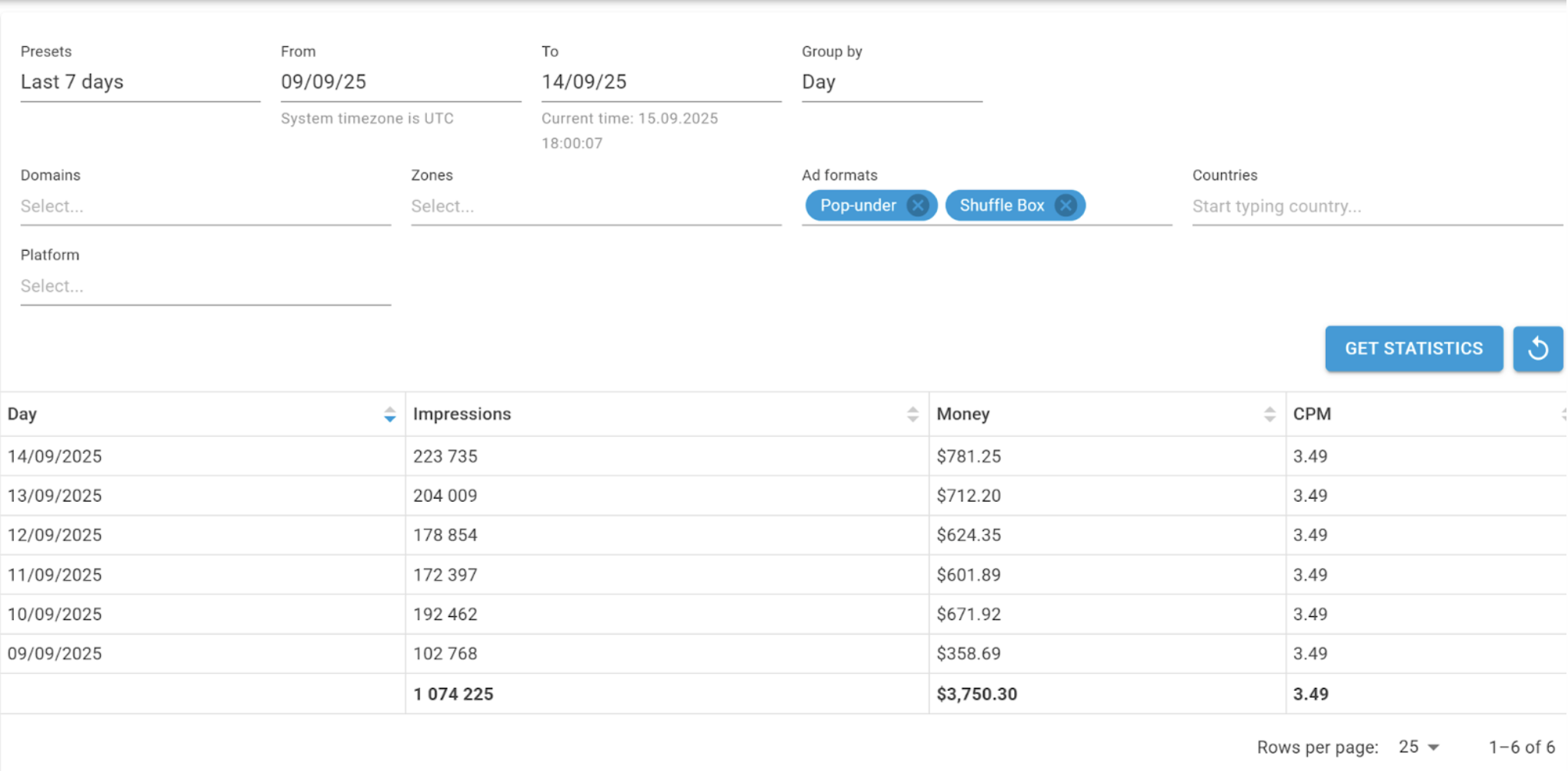Select the Pop-under chip label
1568x771 pixels.
[858, 205]
